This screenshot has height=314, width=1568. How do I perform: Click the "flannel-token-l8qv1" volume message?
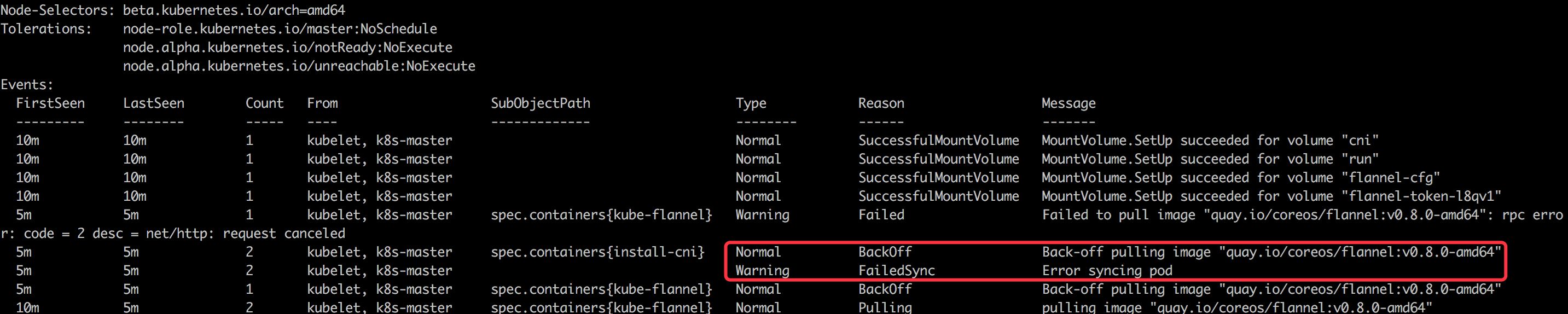[x=1271, y=196]
